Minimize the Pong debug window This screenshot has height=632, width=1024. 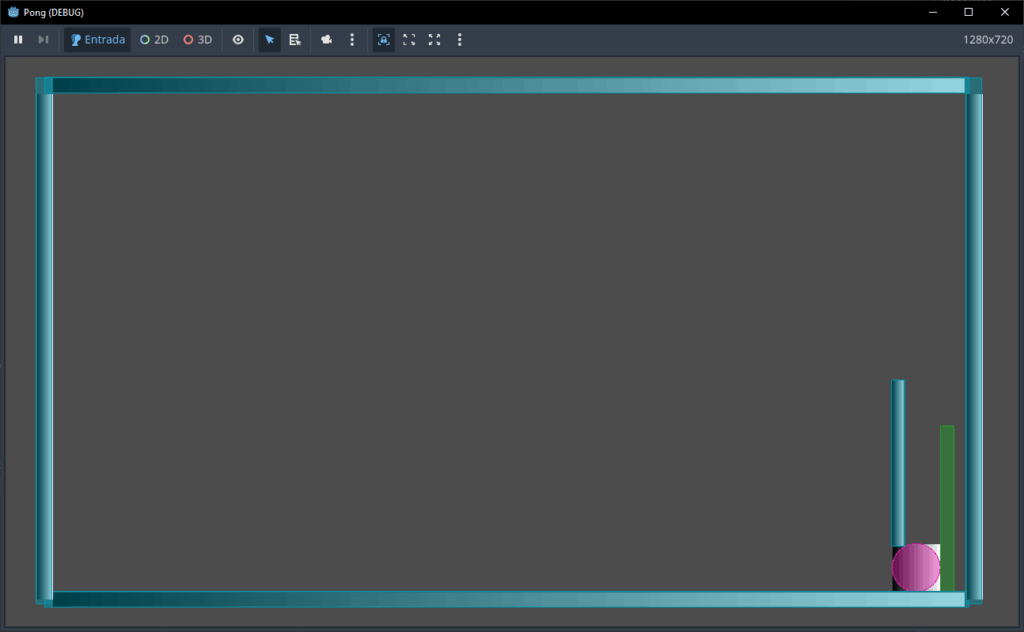(933, 12)
